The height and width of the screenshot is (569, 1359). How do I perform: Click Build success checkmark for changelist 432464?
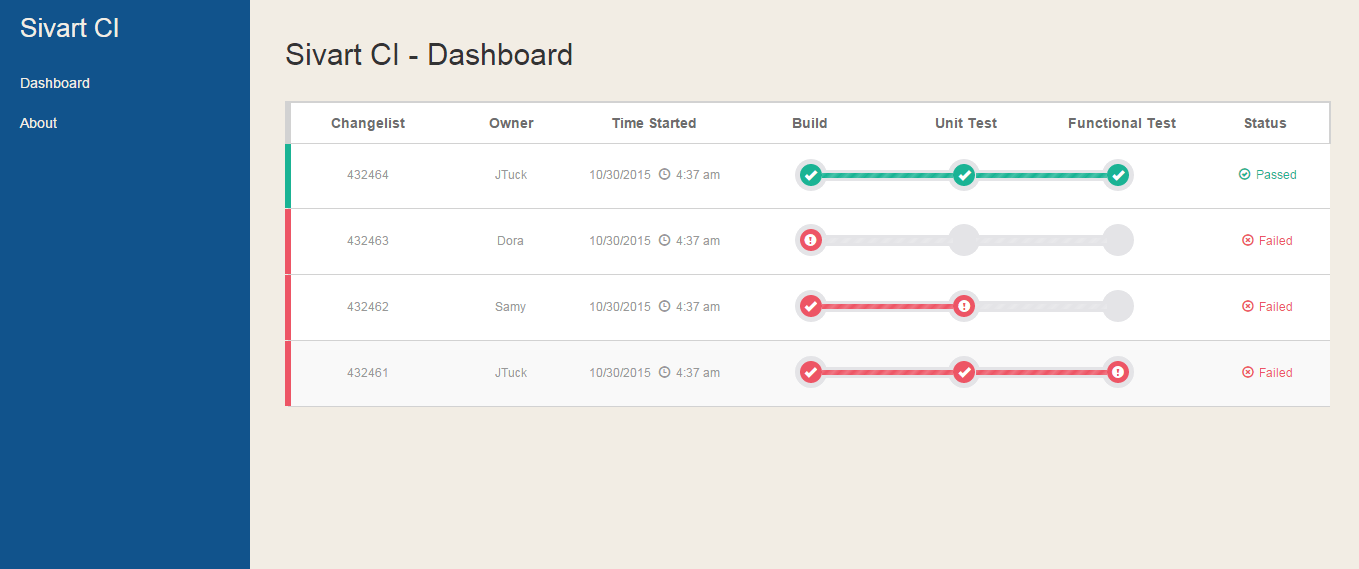click(x=811, y=175)
